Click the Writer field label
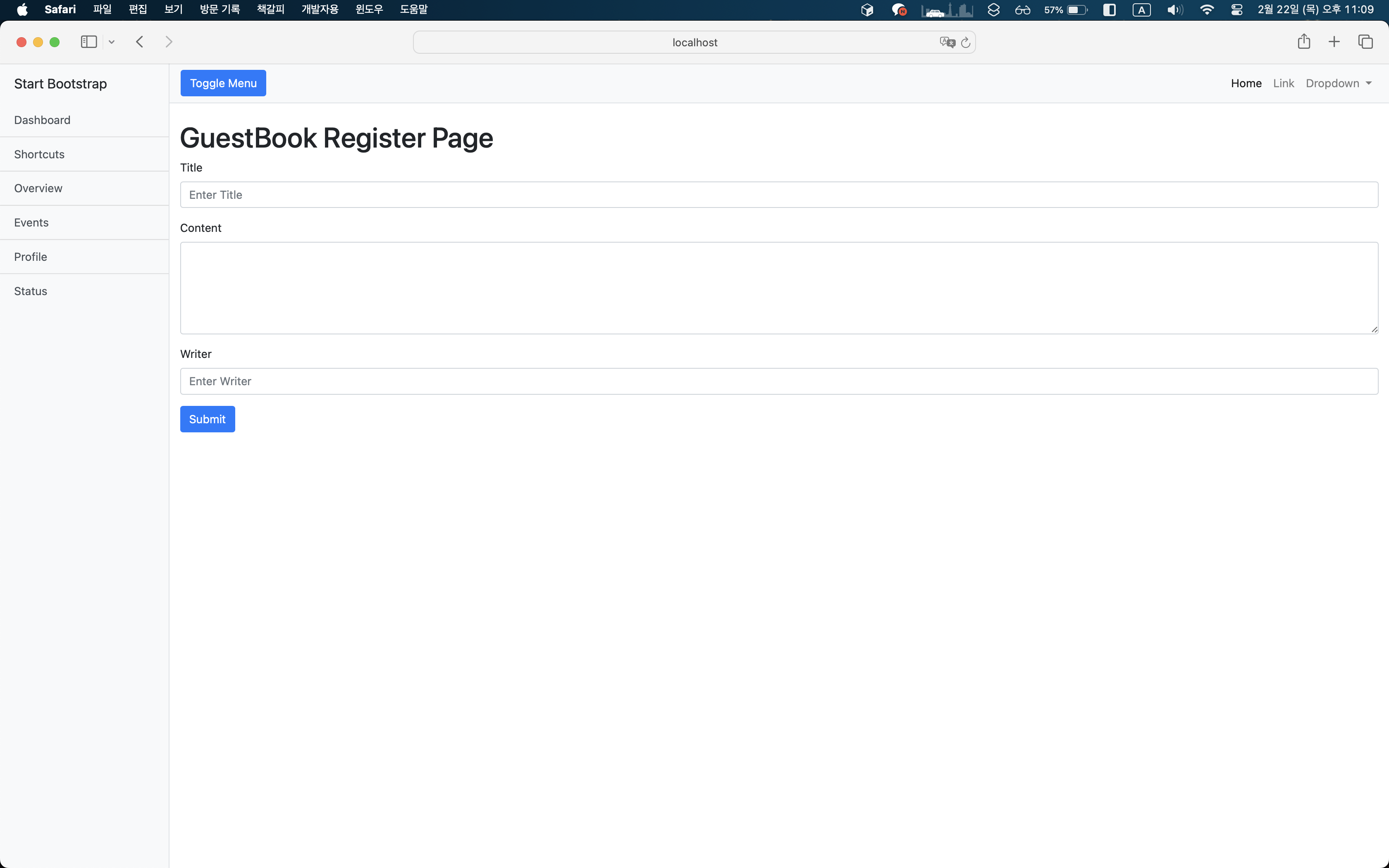Image resolution: width=1389 pixels, height=868 pixels. click(x=196, y=354)
